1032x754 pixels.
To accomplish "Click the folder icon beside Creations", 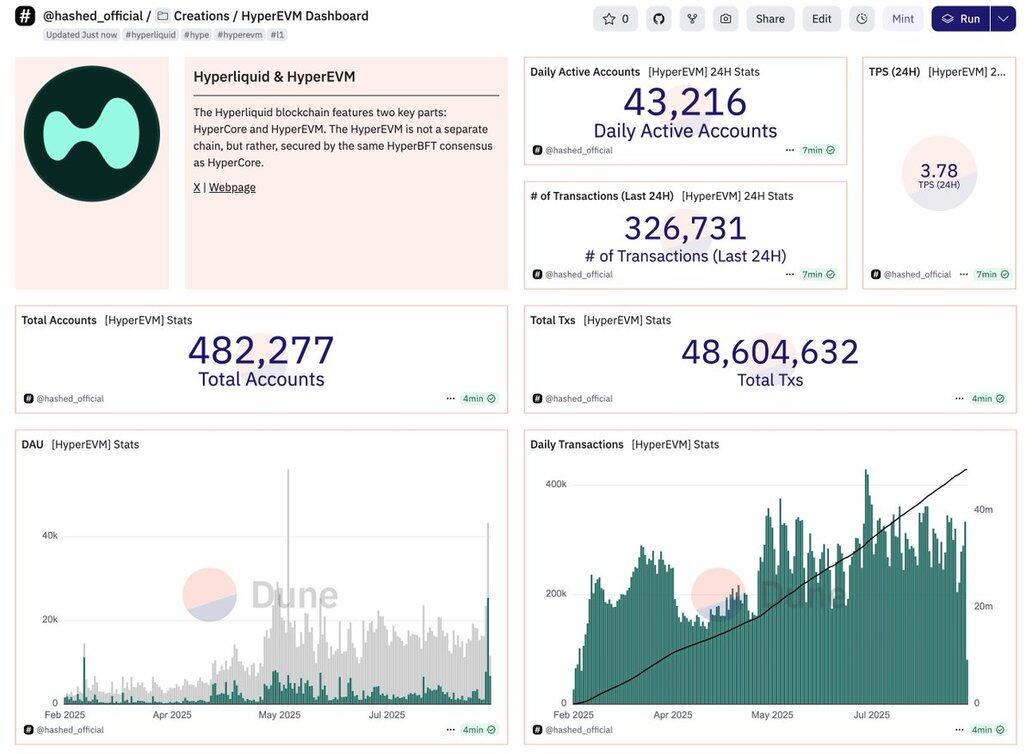I will [163, 16].
